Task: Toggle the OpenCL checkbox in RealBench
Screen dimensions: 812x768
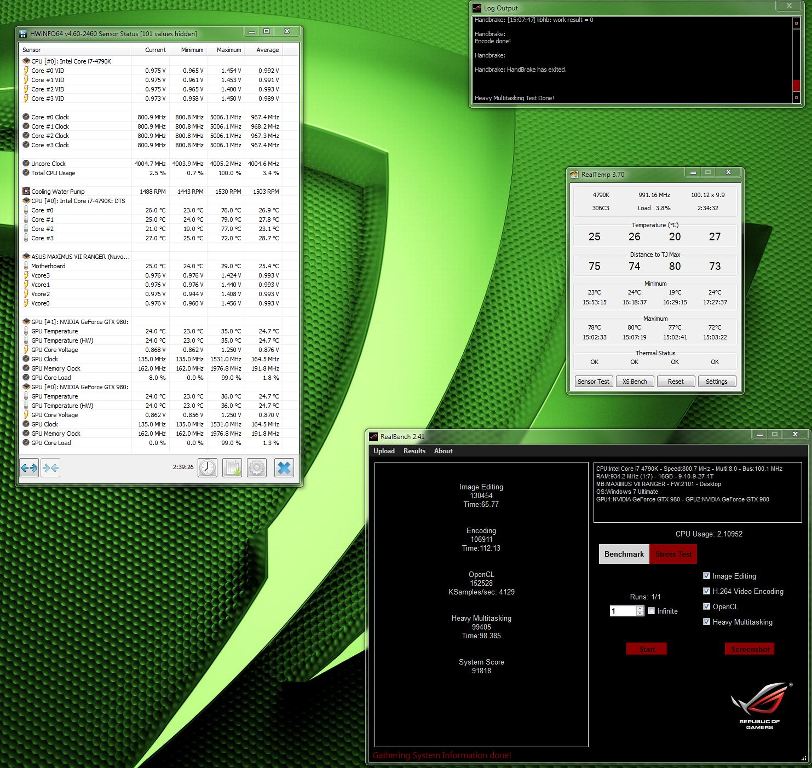Action: point(706,606)
